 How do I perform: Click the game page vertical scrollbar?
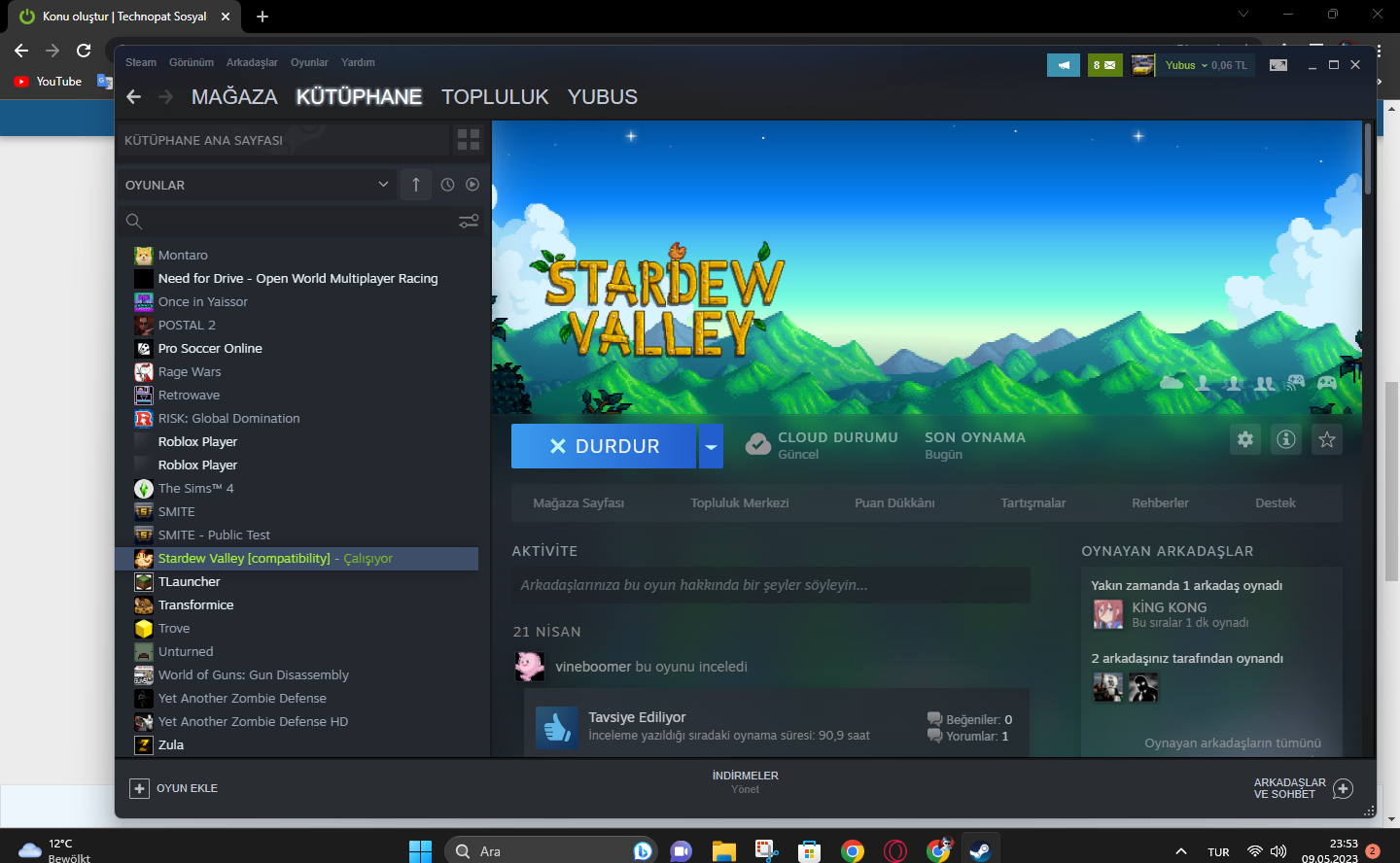pyautogui.click(x=1368, y=158)
